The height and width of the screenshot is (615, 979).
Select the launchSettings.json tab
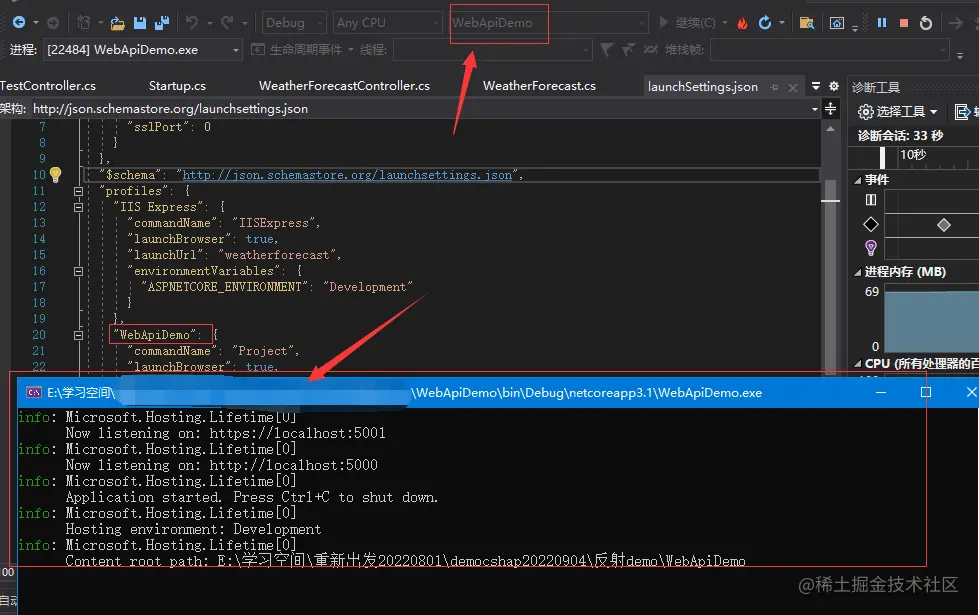702,87
